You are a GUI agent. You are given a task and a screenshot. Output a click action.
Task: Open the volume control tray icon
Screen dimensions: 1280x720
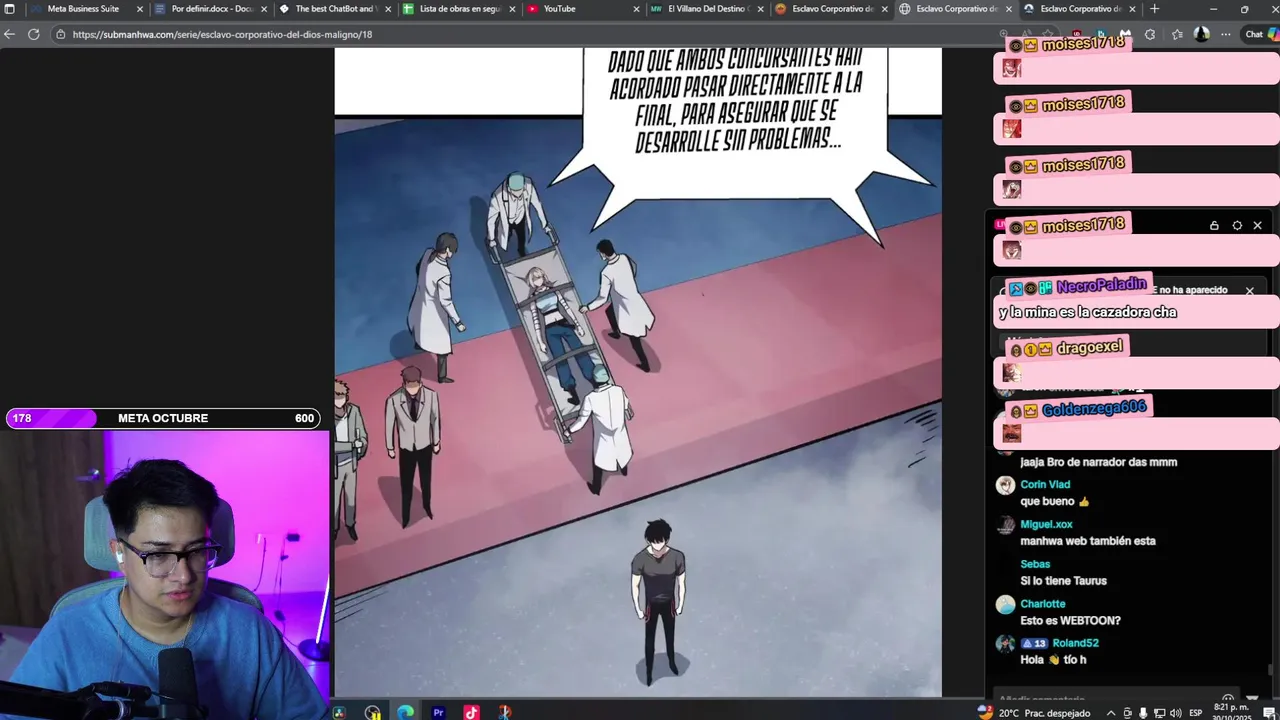[x=1175, y=712]
